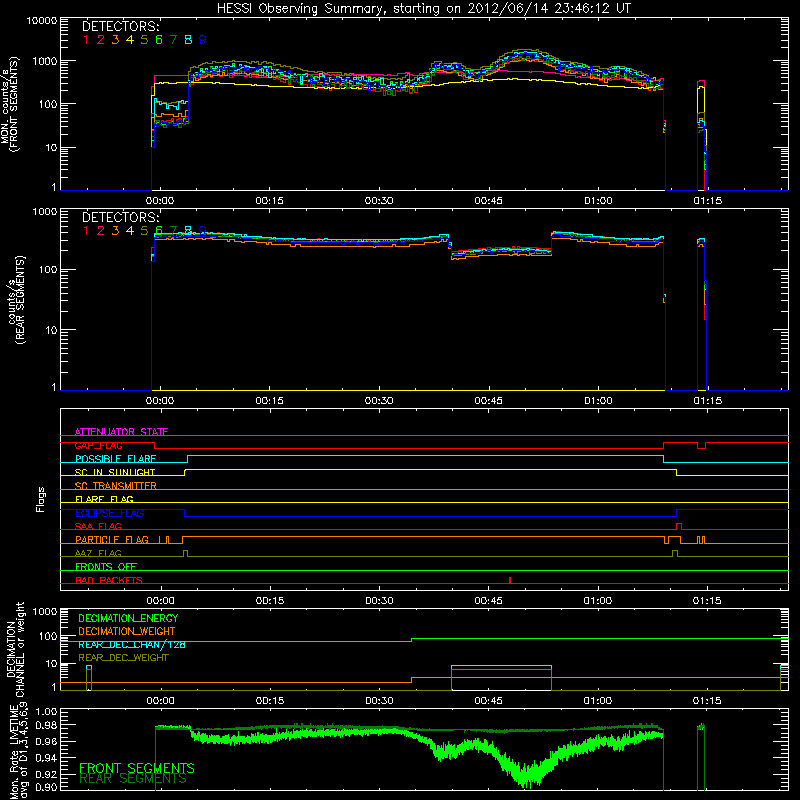
Task: Click 00:15 time label under the rear segments plot
Action: [269, 401]
